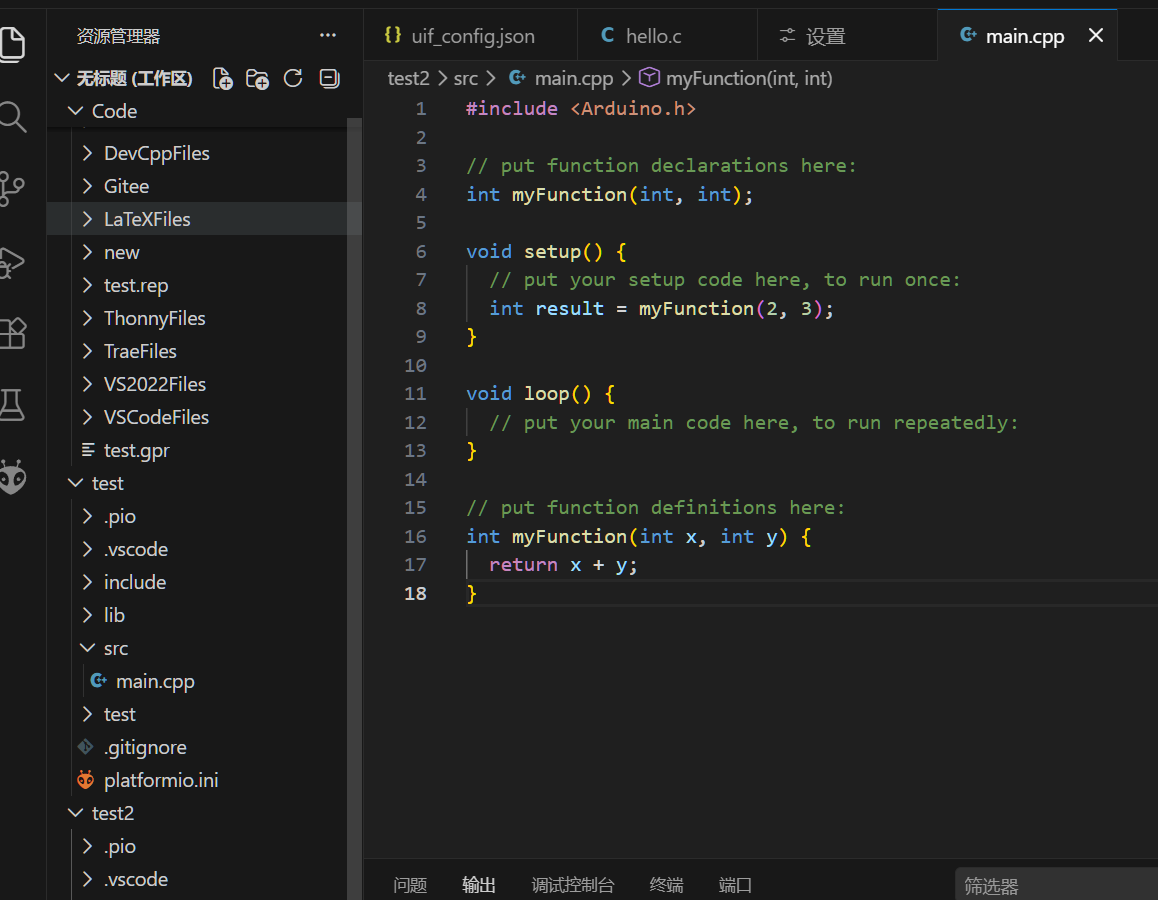
Task: Expand the DevCppFiles folder
Action: (x=87, y=153)
